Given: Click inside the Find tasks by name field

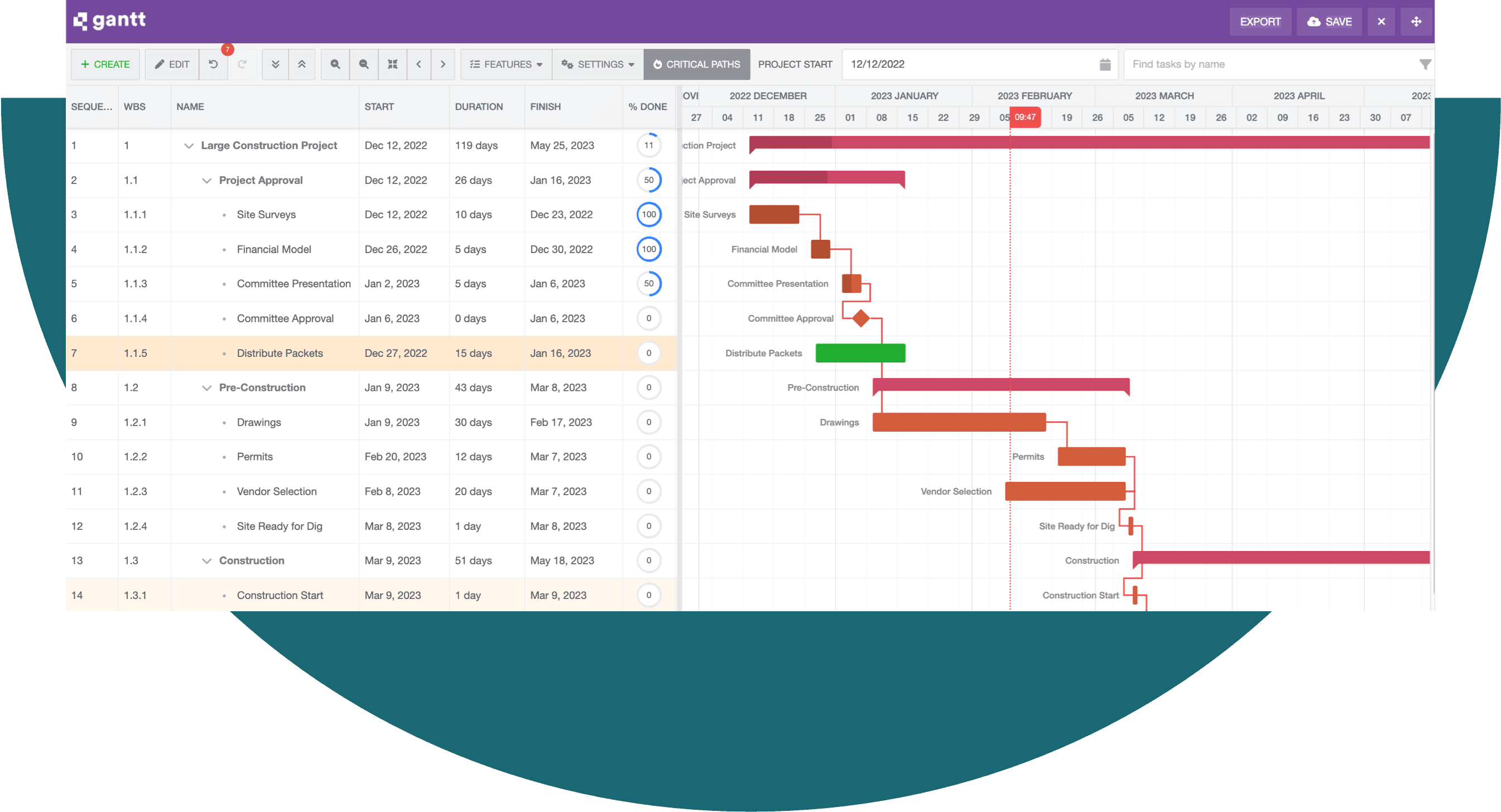Looking at the screenshot, I should [1253, 64].
